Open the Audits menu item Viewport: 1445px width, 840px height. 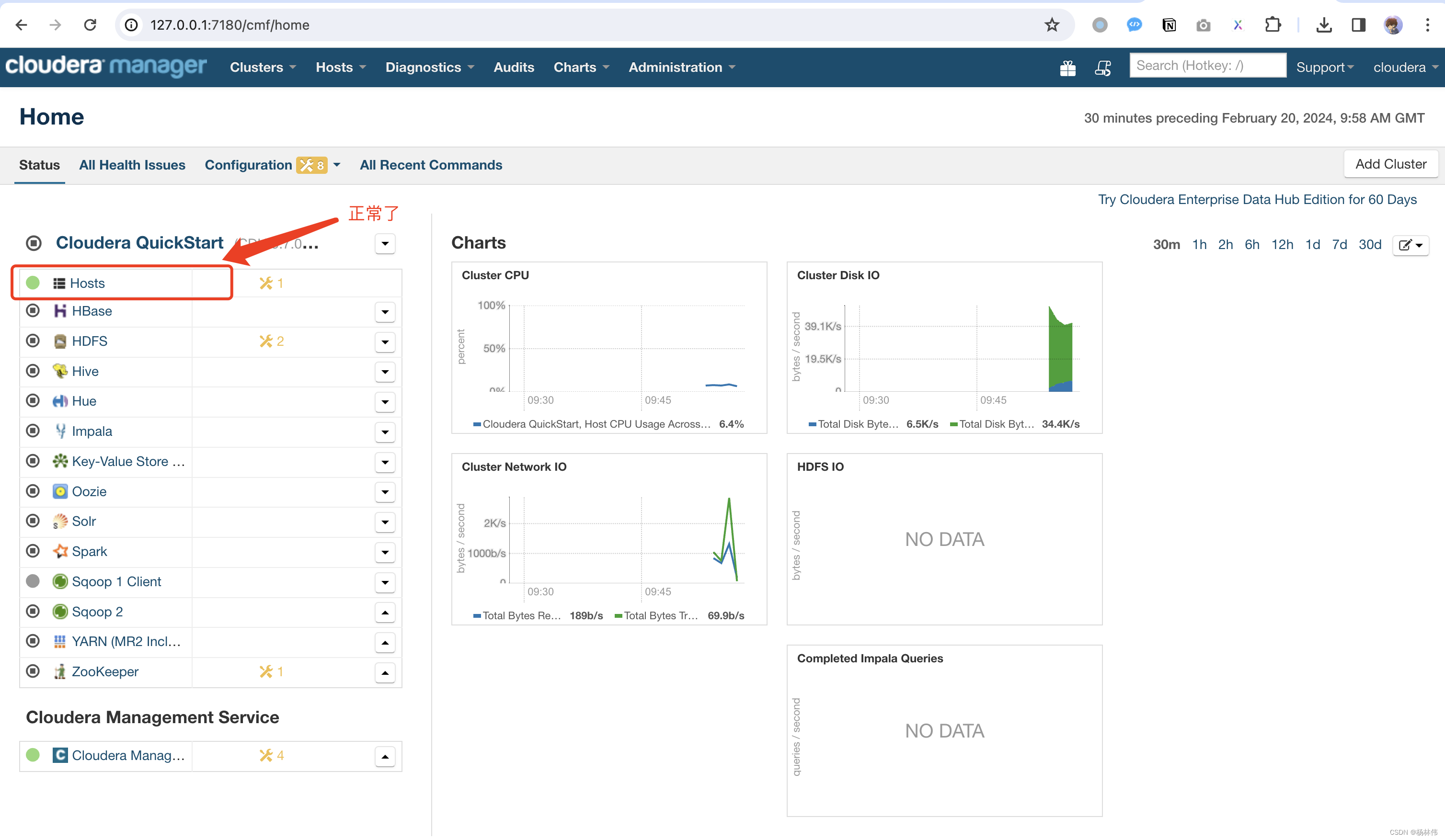(x=513, y=67)
